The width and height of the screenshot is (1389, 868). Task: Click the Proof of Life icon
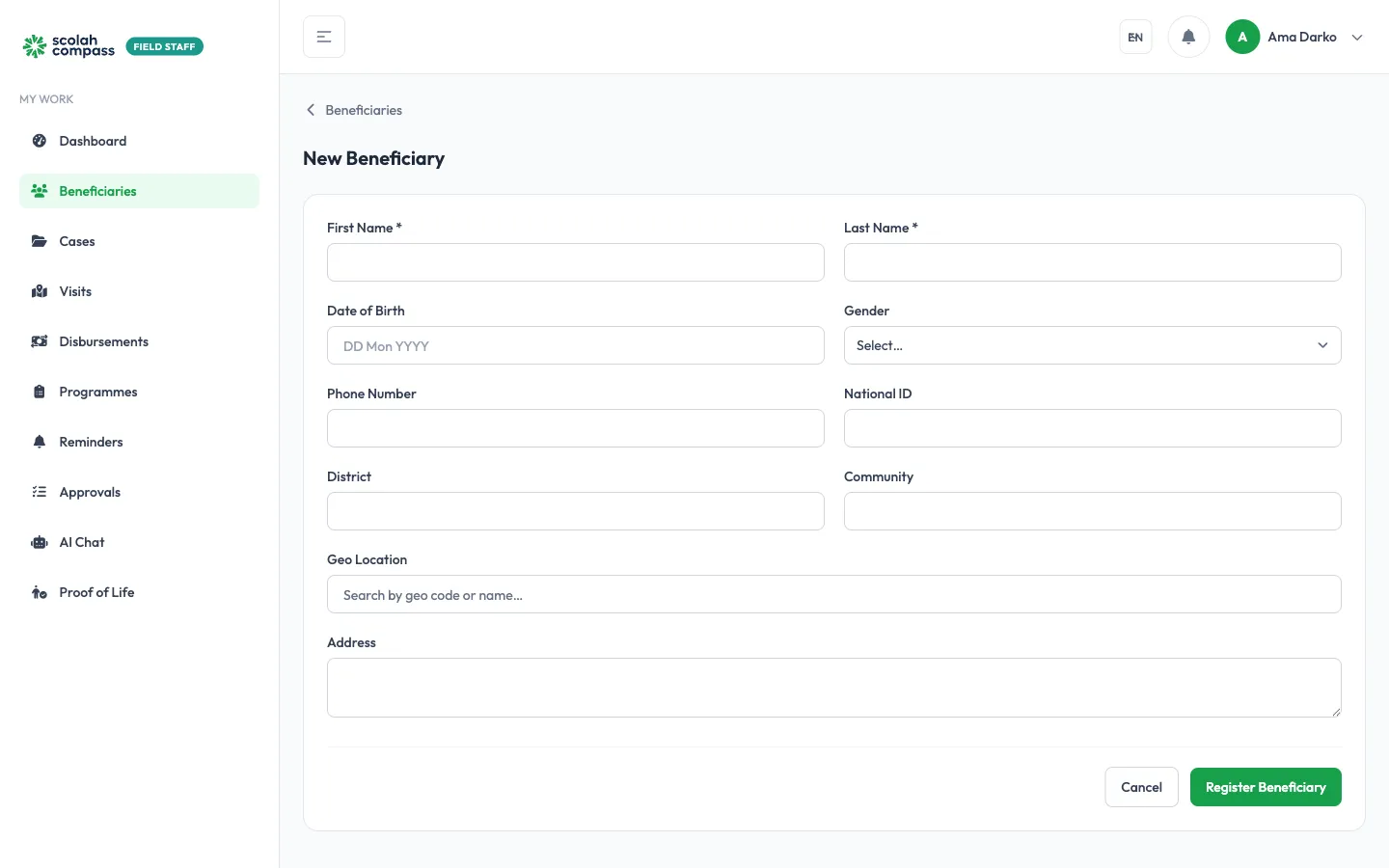(40, 592)
